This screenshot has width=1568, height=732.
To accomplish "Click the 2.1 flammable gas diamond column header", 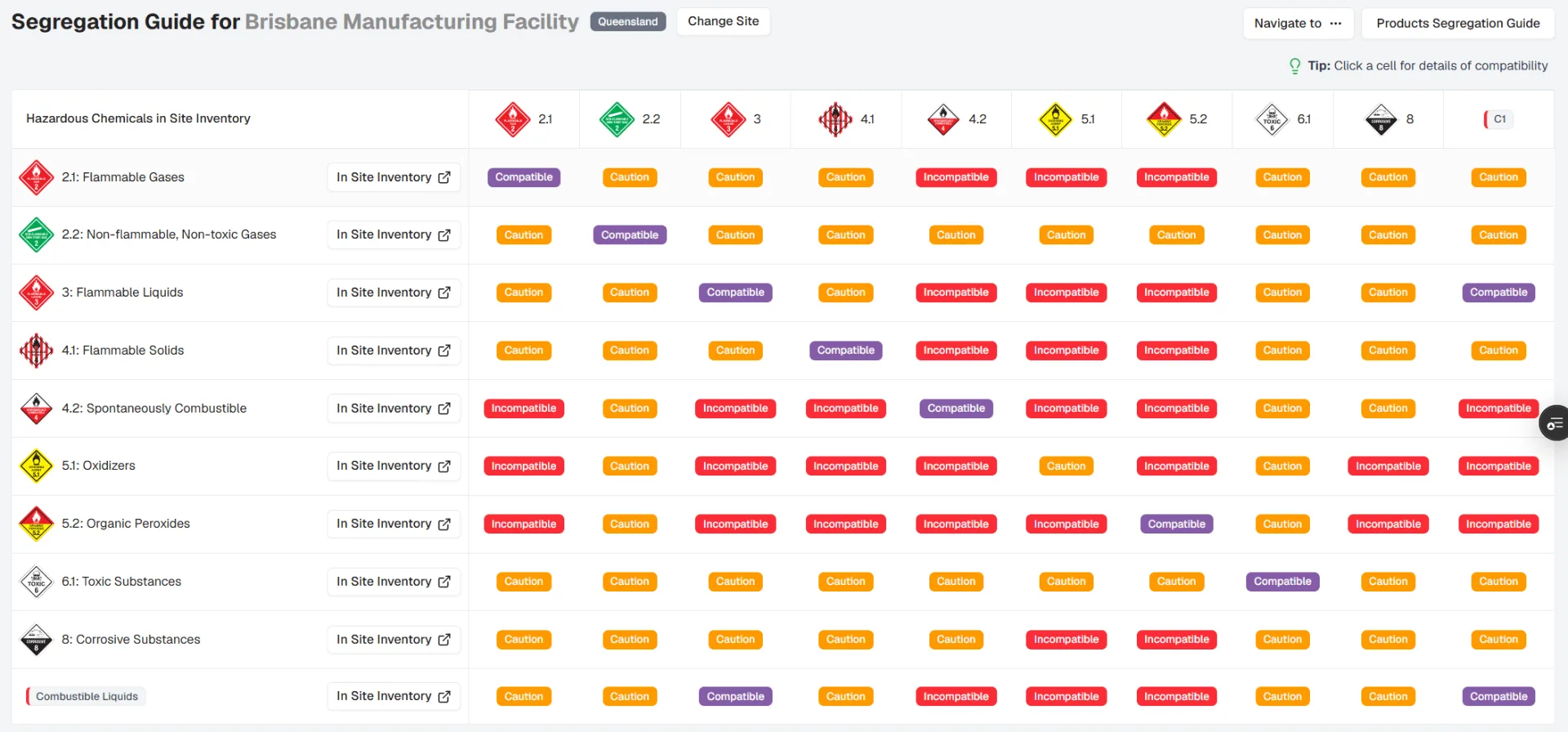I will tap(513, 119).
